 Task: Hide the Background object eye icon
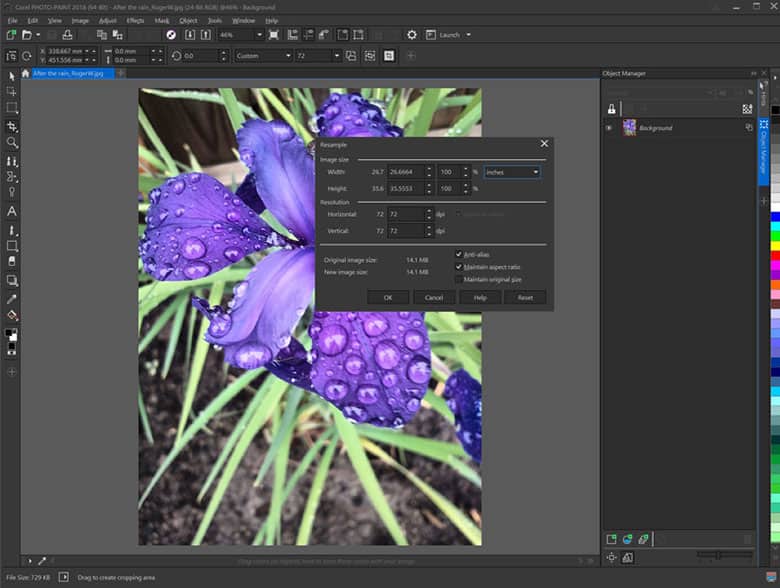[608, 128]
